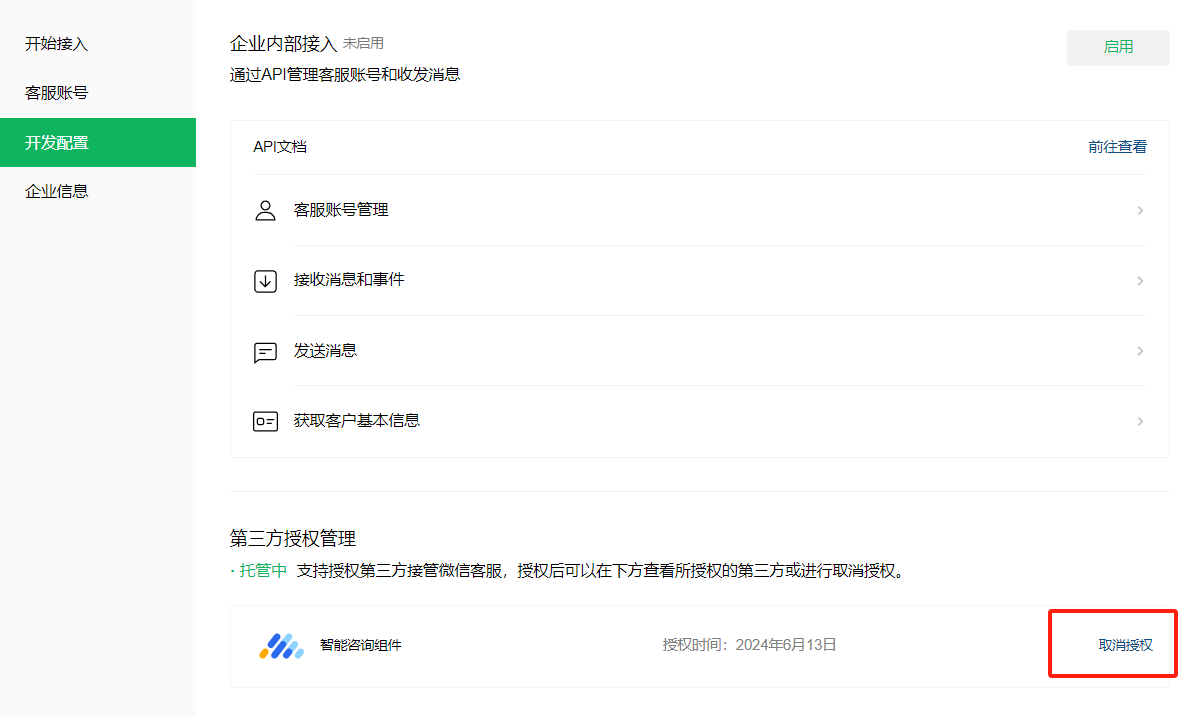Click the chat-bubble icon beside 发送消息
This screenshot has height=717, width=1190.
[265, 351]
